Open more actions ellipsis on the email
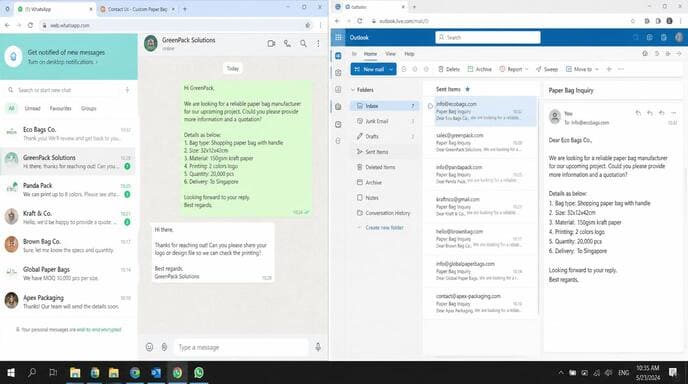 click(674, 113)
